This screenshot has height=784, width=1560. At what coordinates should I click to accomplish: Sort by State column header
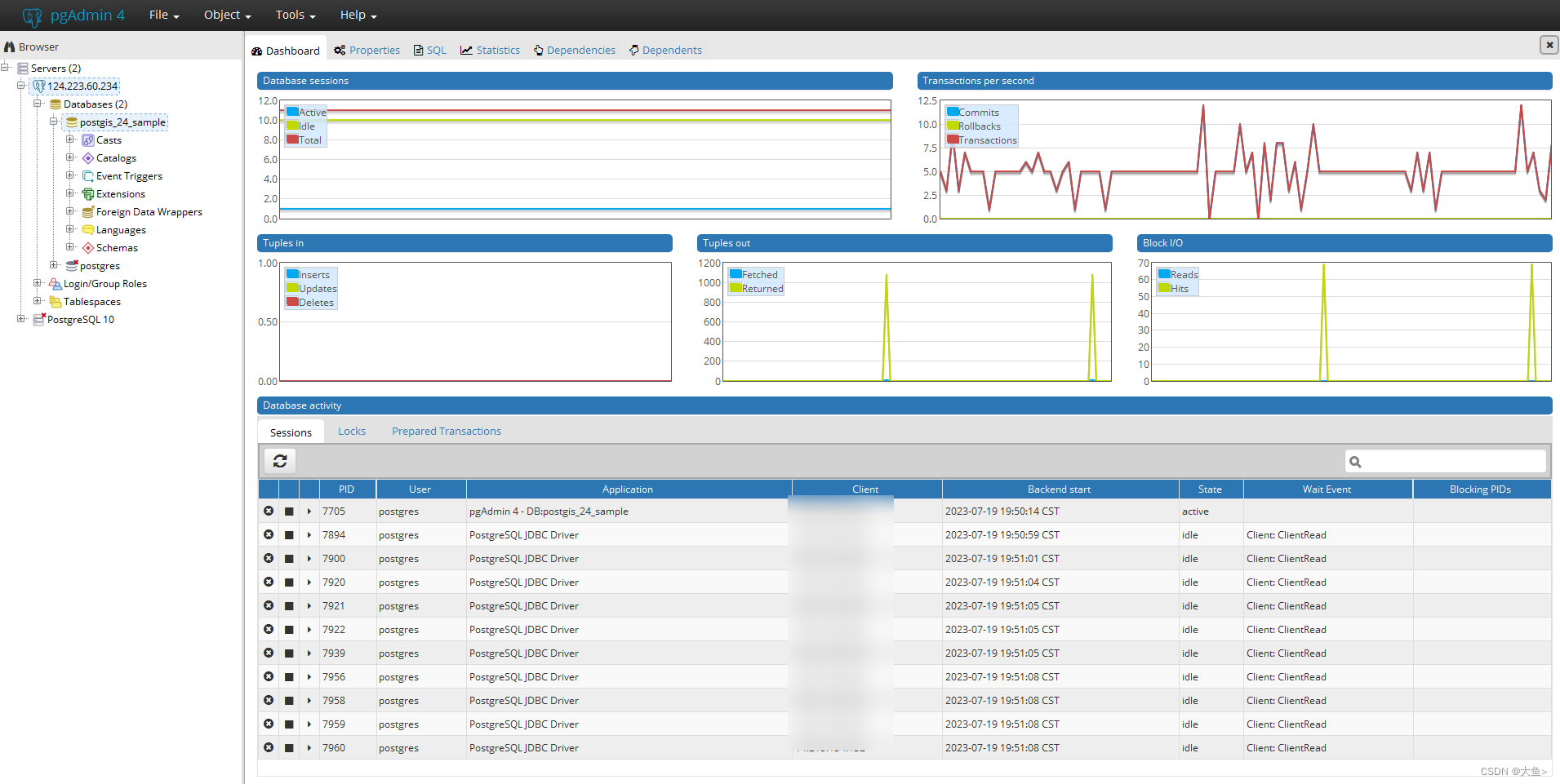pos(1211,489)
